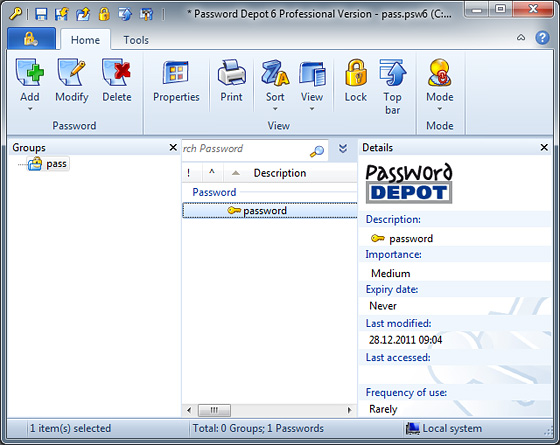Close the Details panel
The height and width of the screenshot is (445, 560).
[x=544, y=147]
